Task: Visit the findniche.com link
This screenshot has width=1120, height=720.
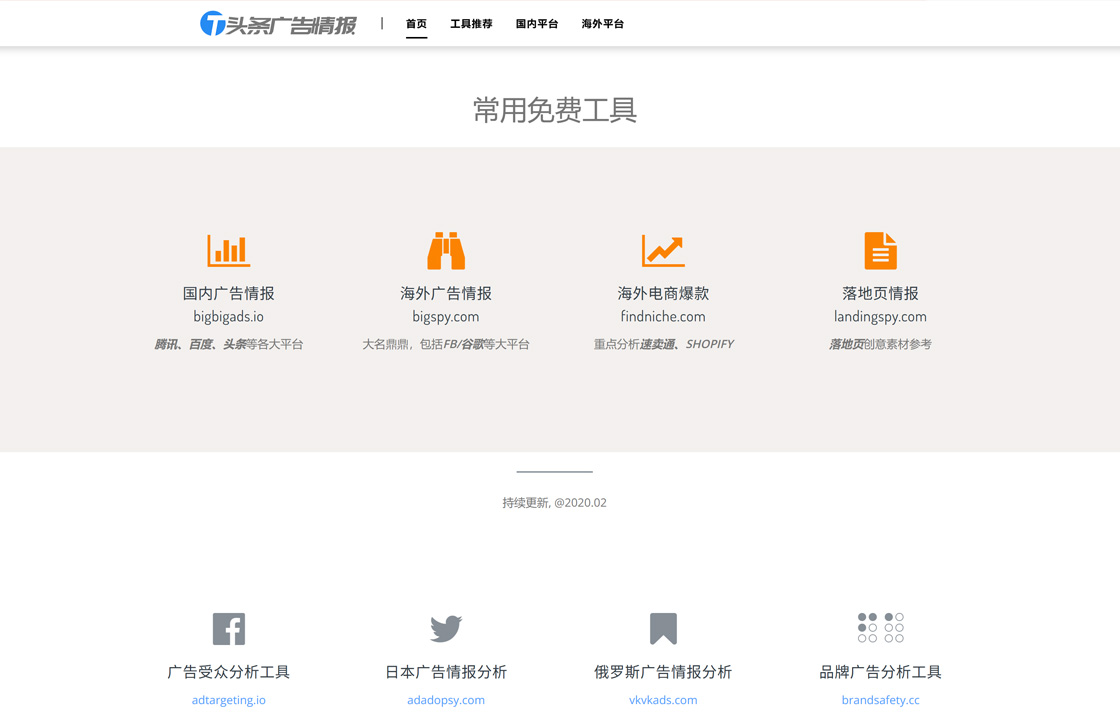Action: 663,316
